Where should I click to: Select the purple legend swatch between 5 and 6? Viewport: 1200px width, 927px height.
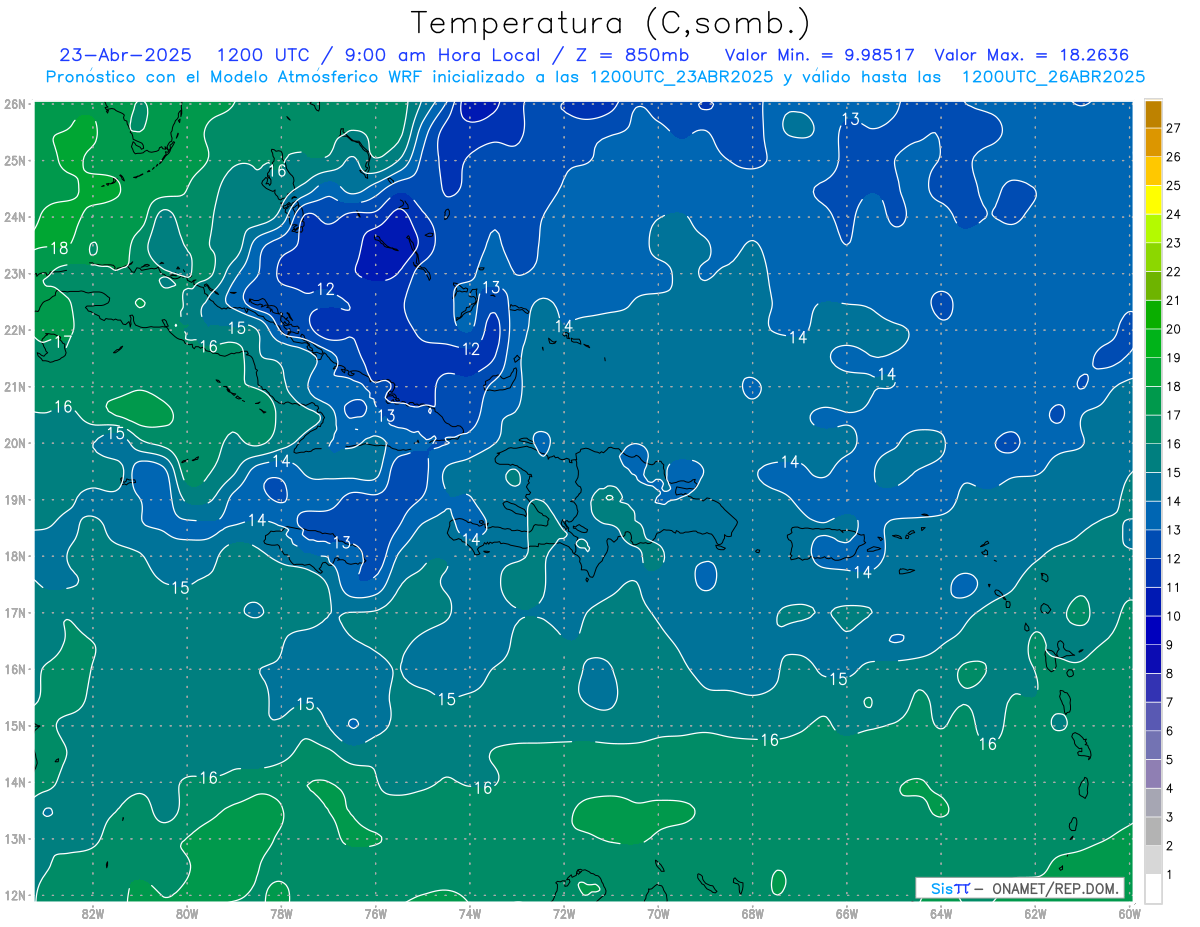(x=1154, y=746)
